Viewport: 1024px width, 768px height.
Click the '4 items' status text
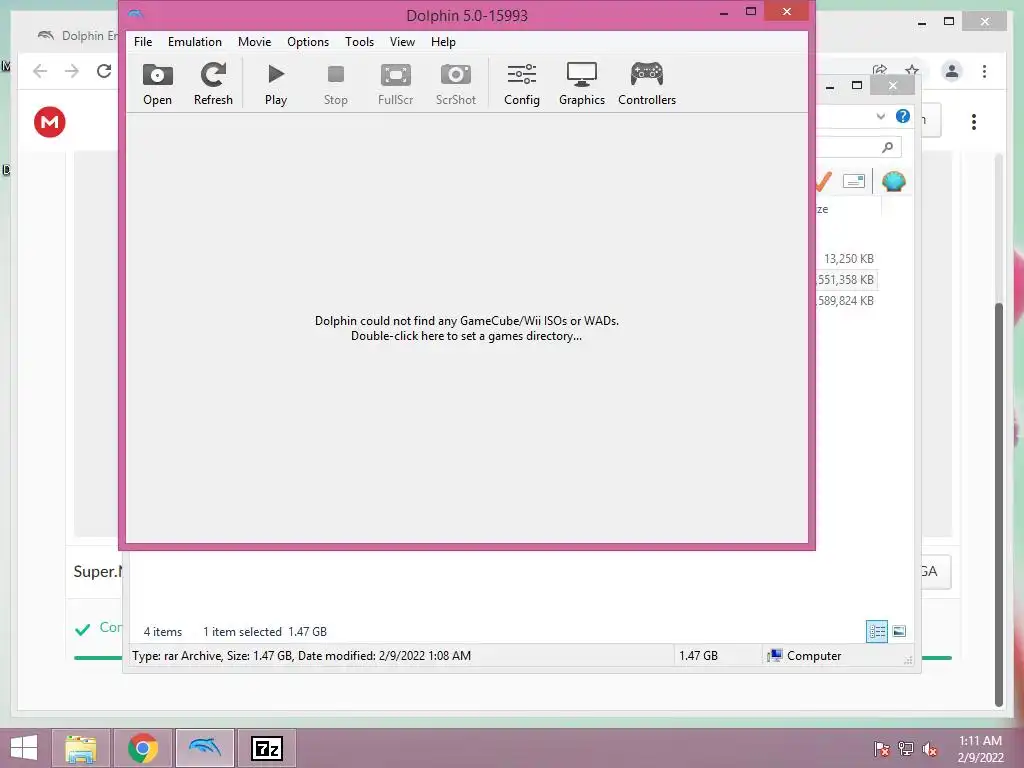click(163, 632)
